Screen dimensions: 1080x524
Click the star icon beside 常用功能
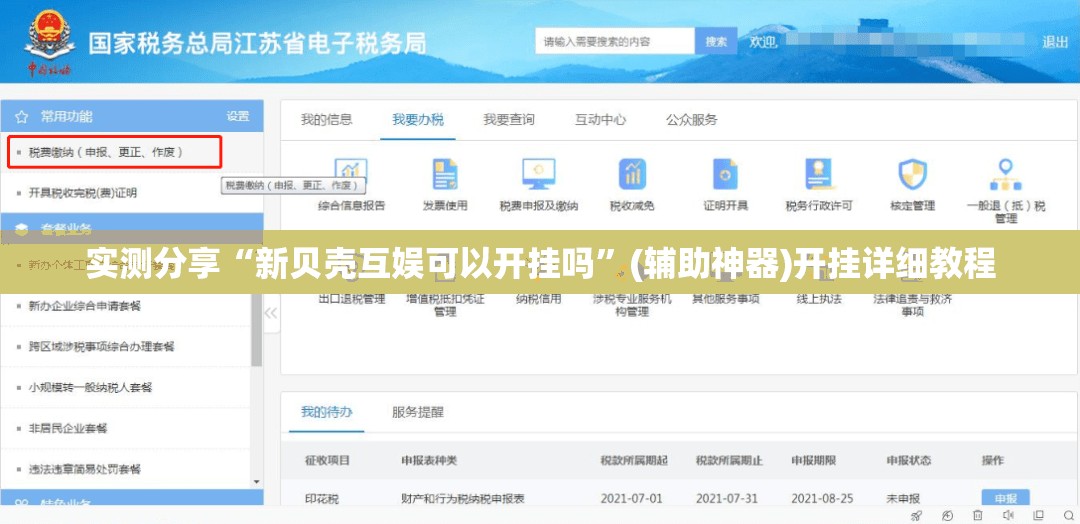[21, 116]
